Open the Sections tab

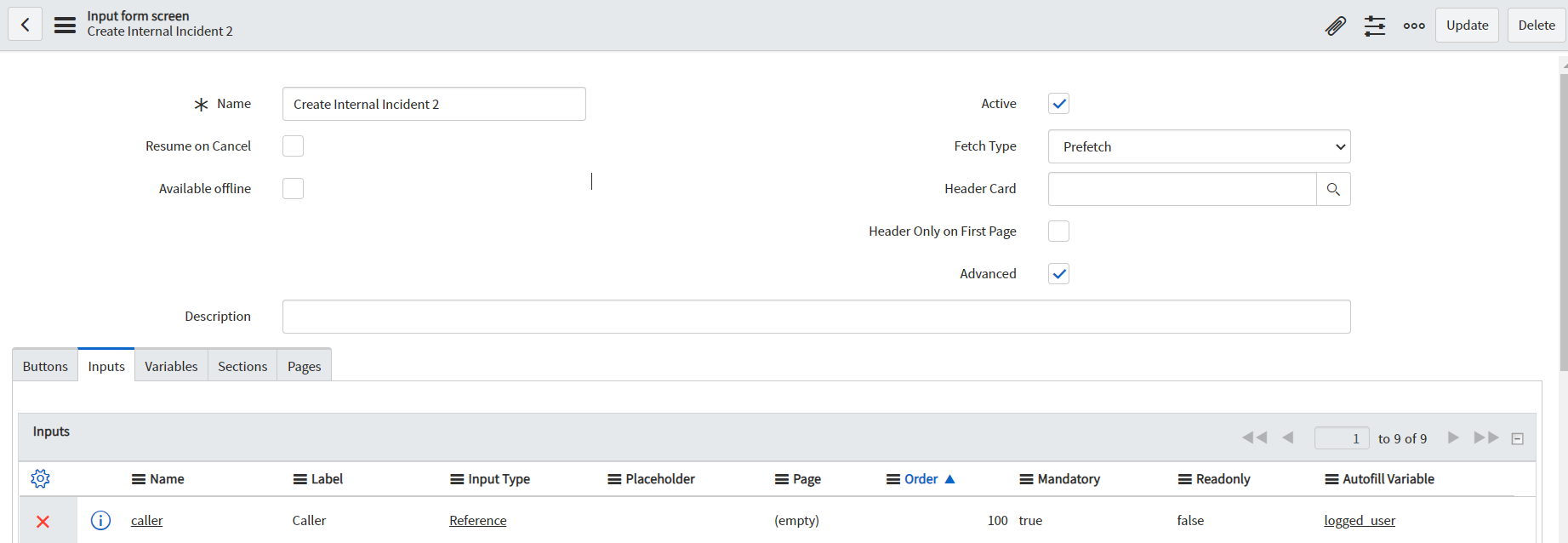click(242, 366)
